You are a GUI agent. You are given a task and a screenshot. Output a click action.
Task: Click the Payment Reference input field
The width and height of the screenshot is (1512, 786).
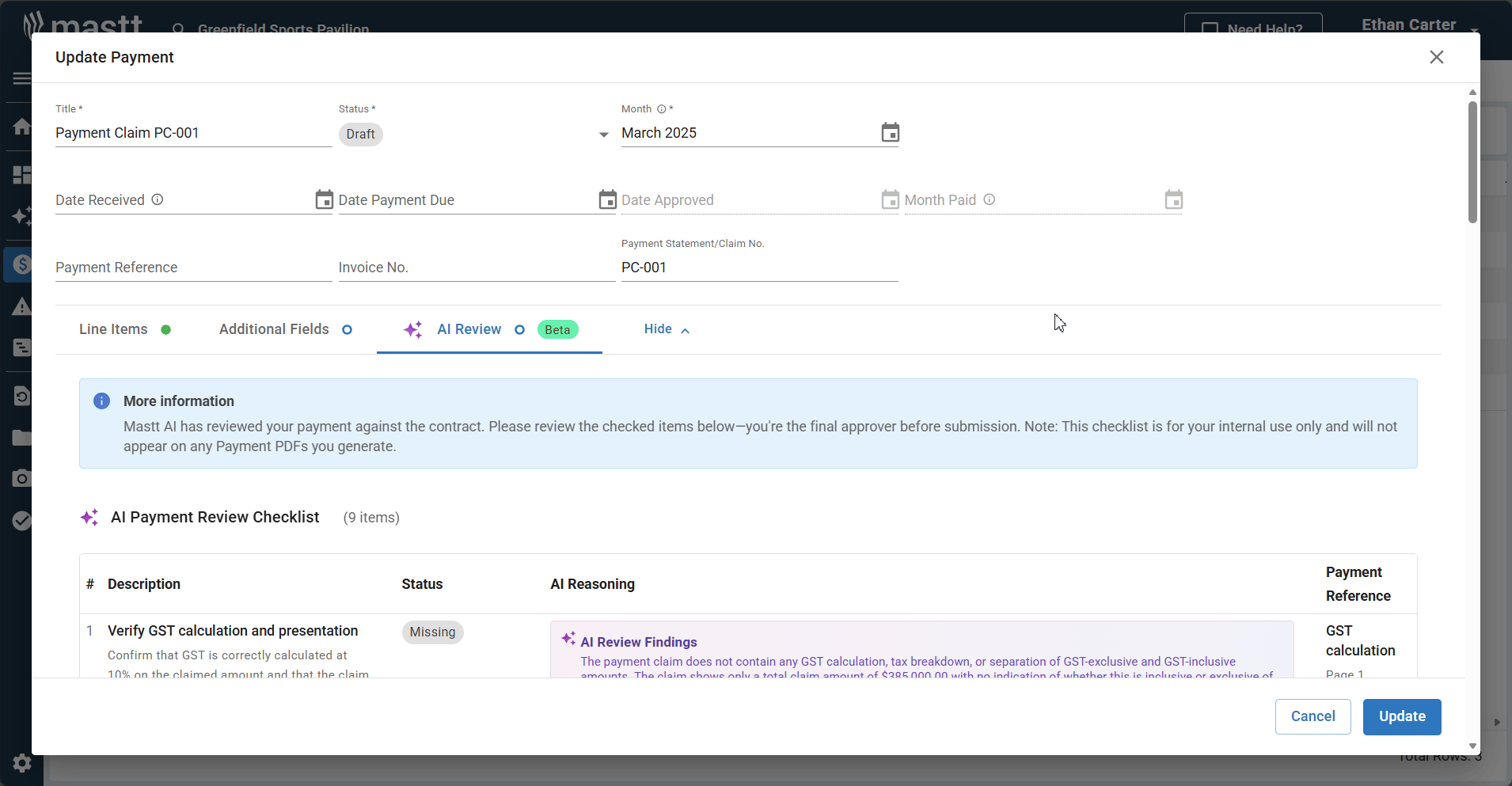[x=193, y=268]
